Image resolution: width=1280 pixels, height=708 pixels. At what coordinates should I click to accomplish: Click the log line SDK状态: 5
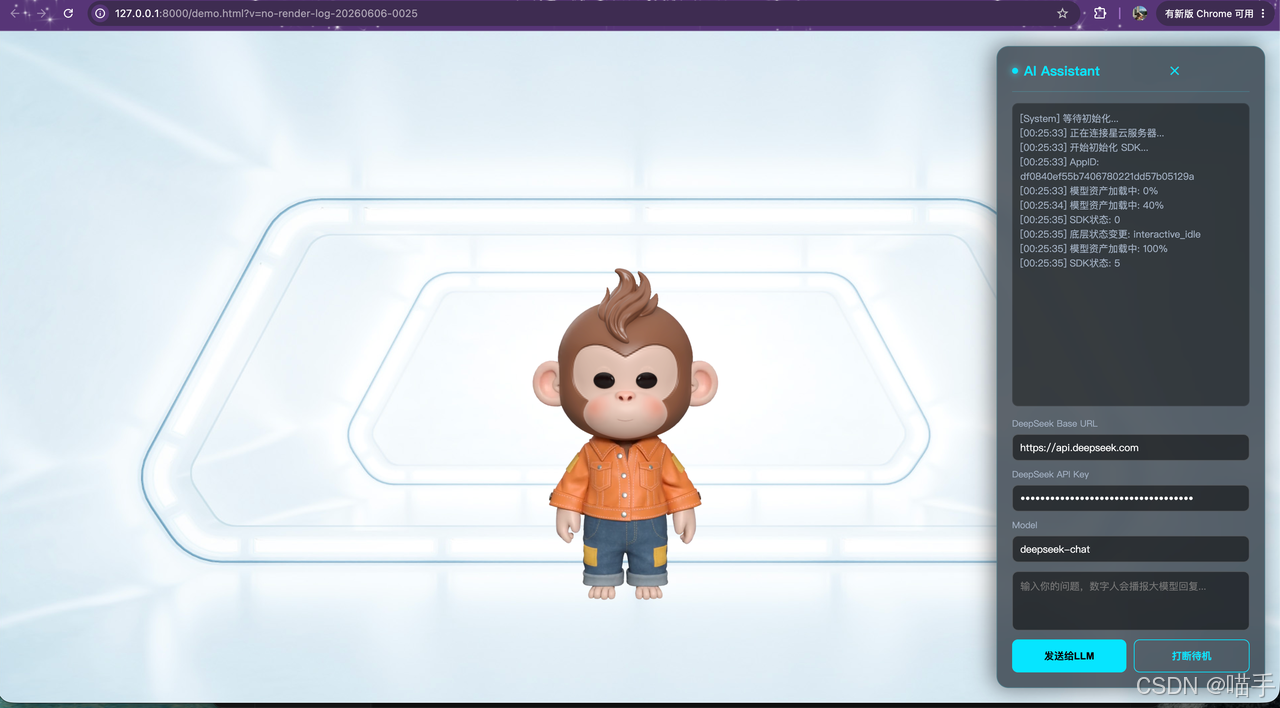pos(1070,263)
